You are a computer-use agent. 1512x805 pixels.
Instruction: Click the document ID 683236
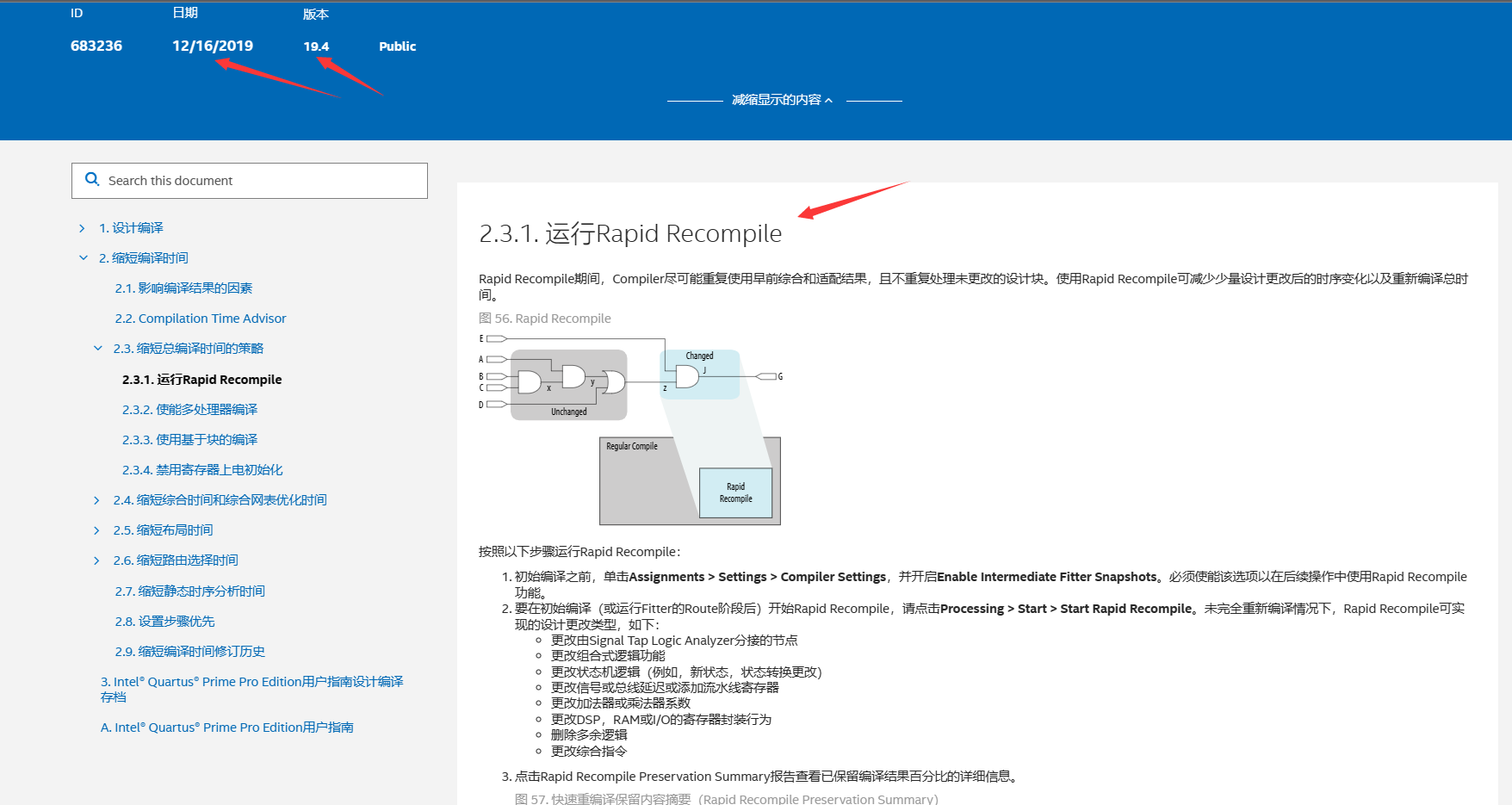click(x=96, y=46)
